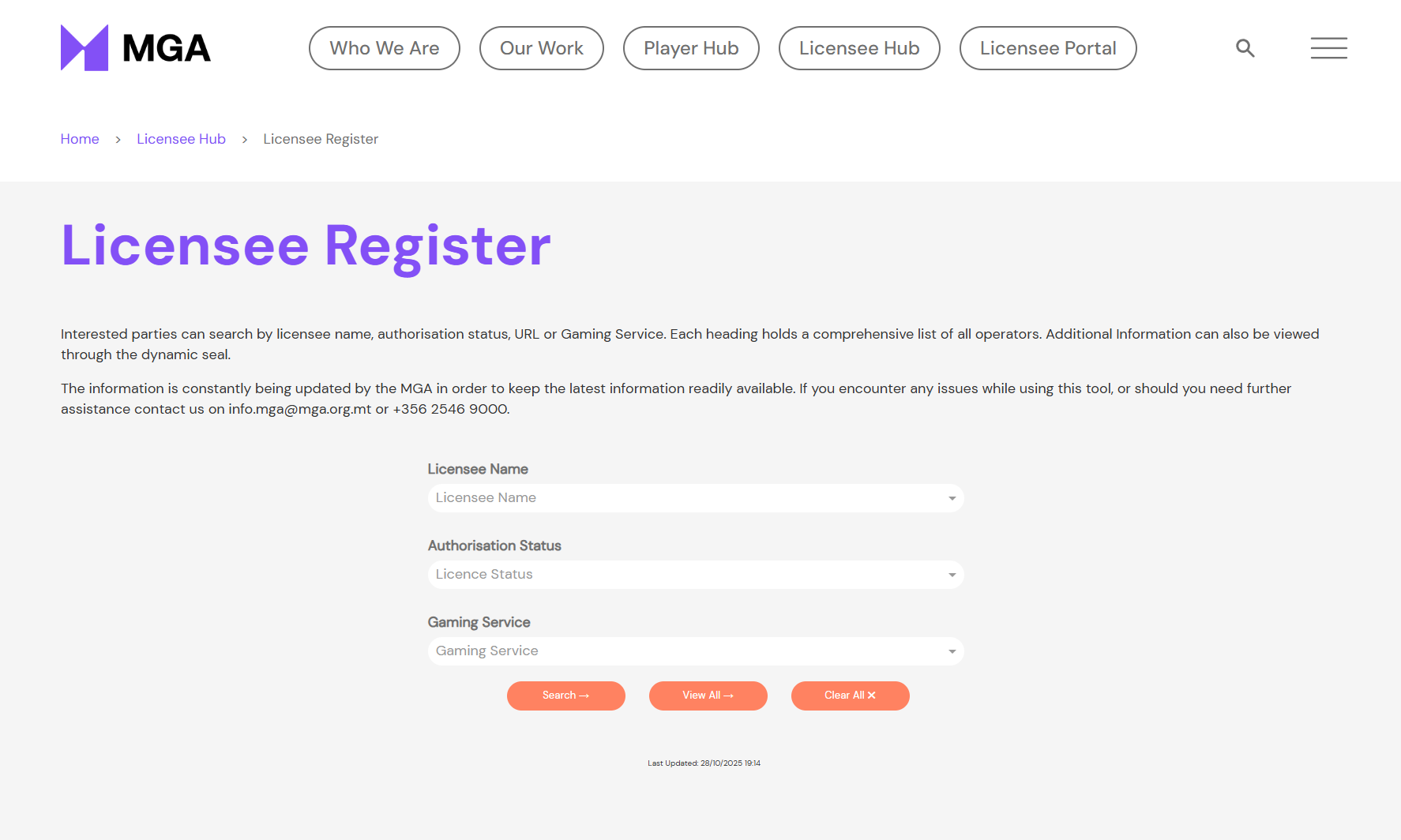Click the Licensee Register breadcrumb item
Viewport: 1401px width, 840px height.
(x=320, y=139)
